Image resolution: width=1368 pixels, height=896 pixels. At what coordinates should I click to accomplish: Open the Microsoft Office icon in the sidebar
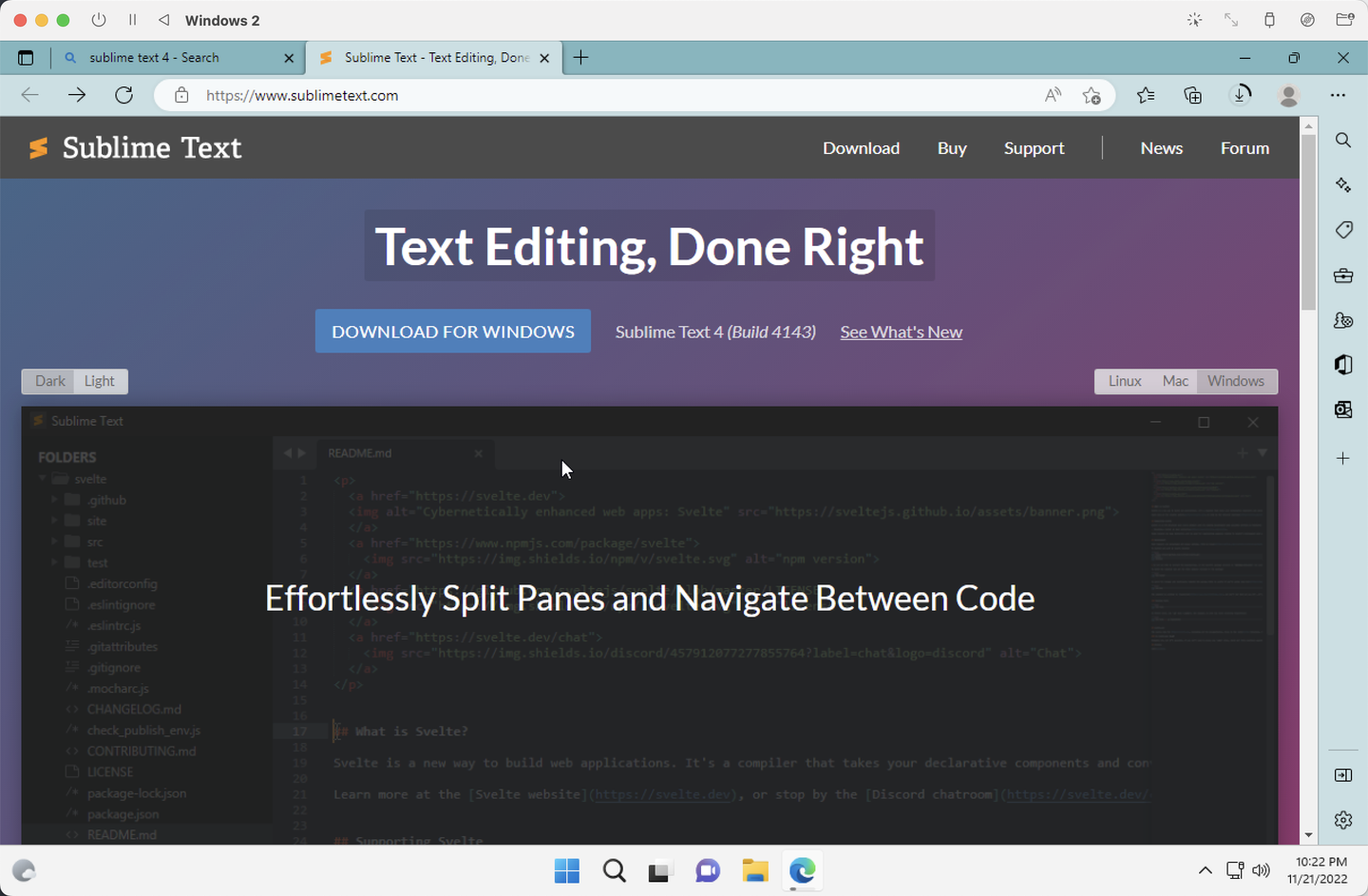click(x=1343, y=364)
